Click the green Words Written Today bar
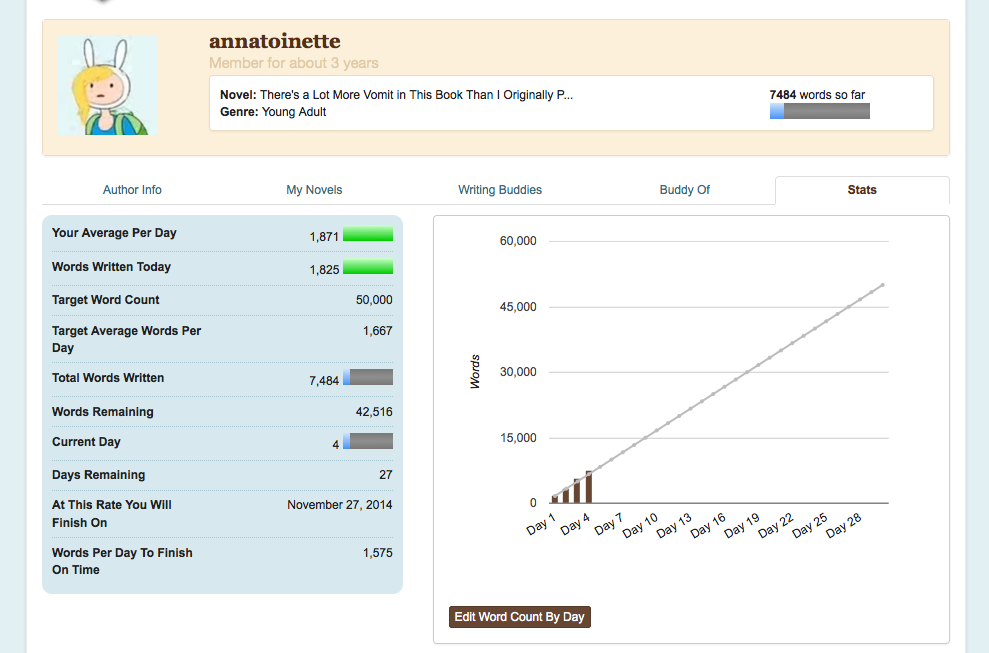The height and width of the screenshot is (653, 989). [x=367, y=267]
